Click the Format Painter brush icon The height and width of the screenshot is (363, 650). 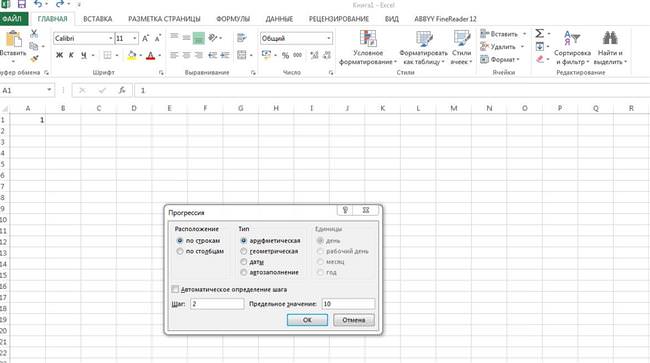(34, 59)
